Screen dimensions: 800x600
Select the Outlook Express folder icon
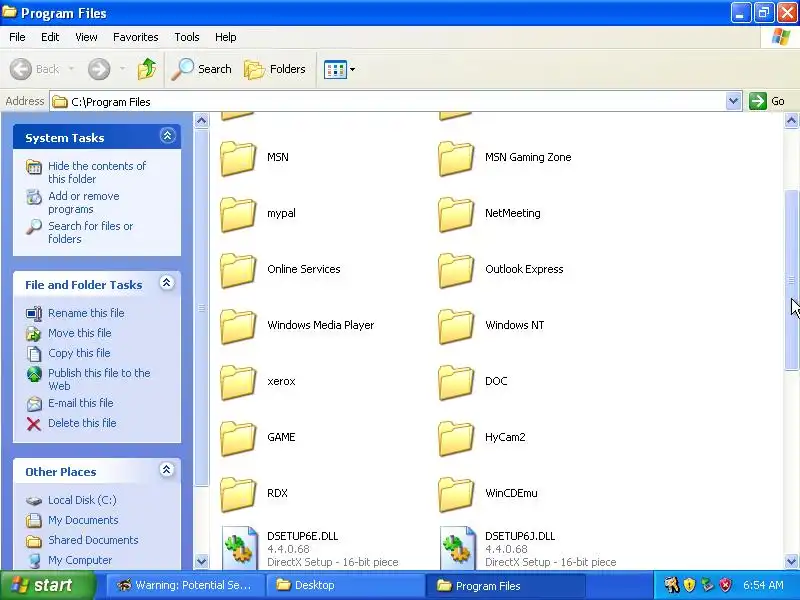456,270
